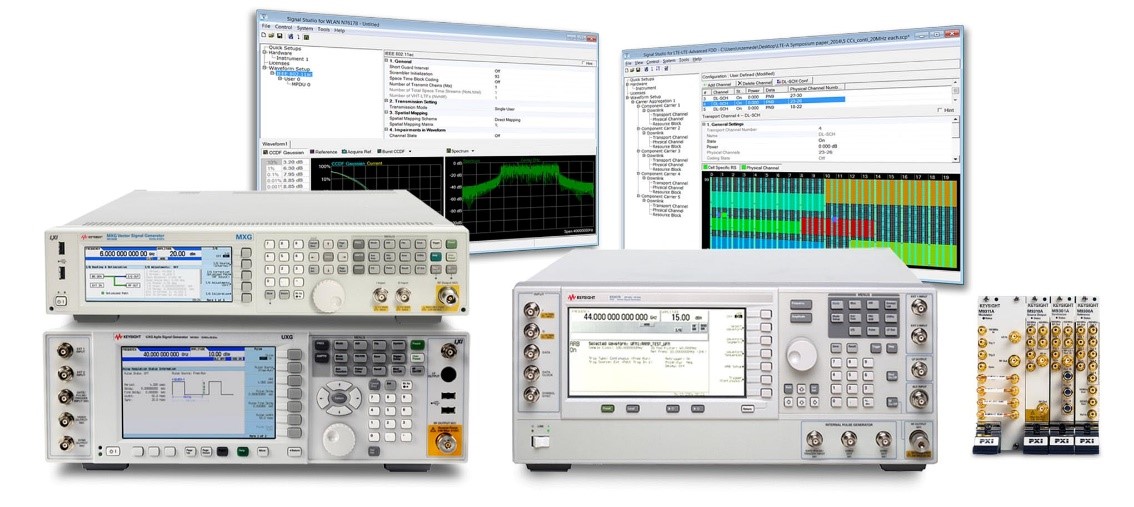Collapse the Waveform Setup tree node in WLAN window

pyautogui.click(x=265, y=68)
